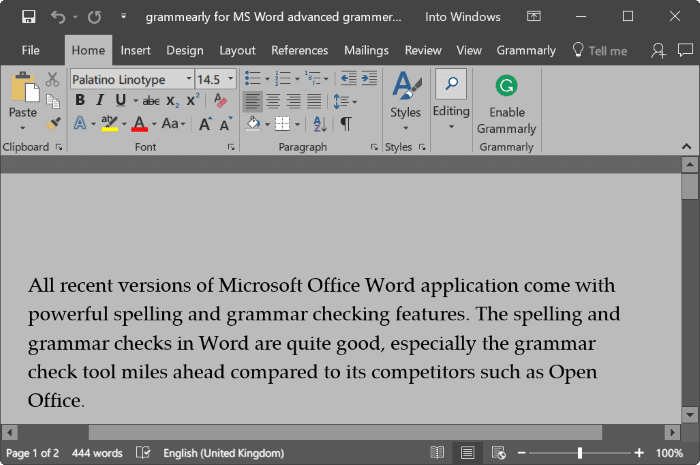Sort text with the A-Z icon
Viewport: 700px width, 465px height.
[x=320, y=124]
